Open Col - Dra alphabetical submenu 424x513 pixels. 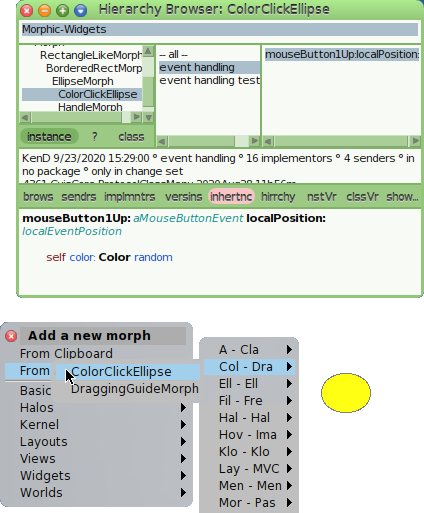249,367
